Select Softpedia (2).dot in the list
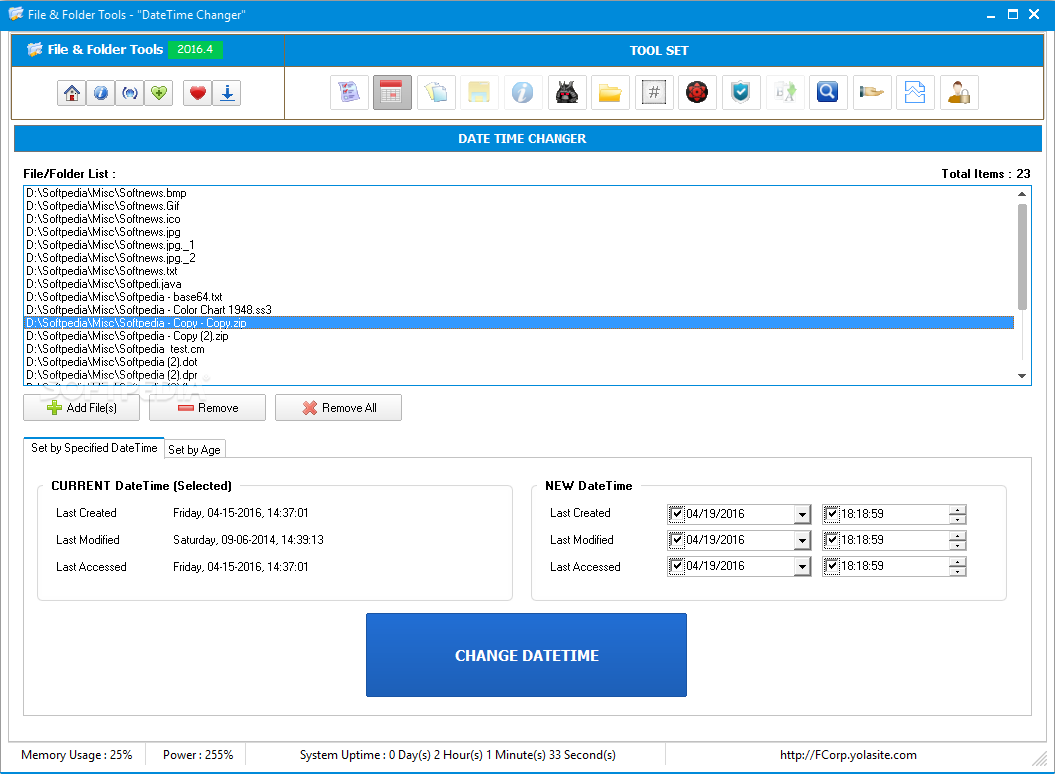1055x774 pixels. tap(519, 362)
